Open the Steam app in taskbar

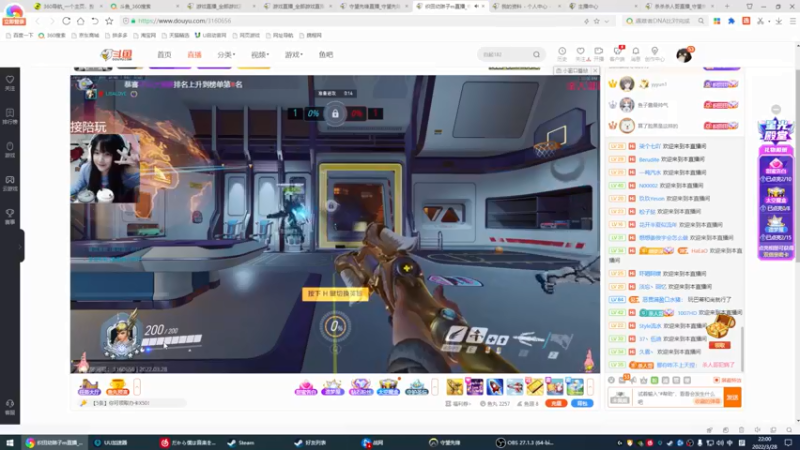point(241,442)
